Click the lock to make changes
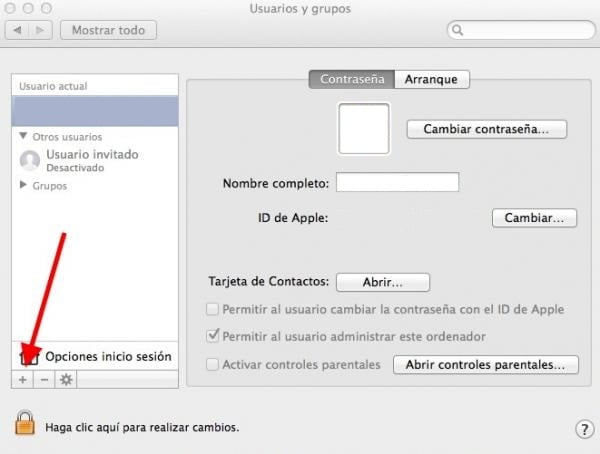This screenshot has height=454, width=600. tap(25, 423)
